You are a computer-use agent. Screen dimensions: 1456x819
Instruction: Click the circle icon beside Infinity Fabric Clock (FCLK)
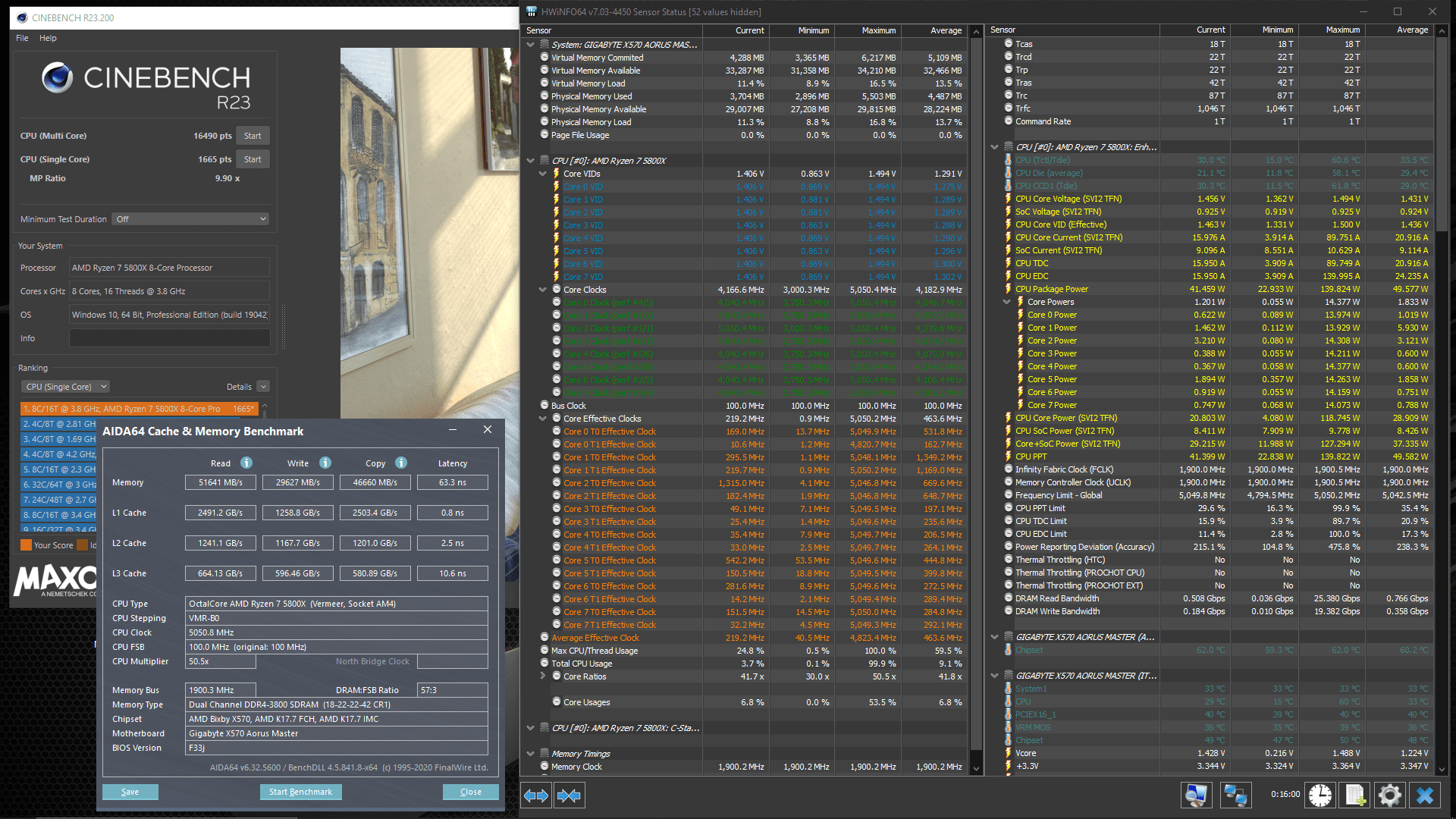(1009, 469)
